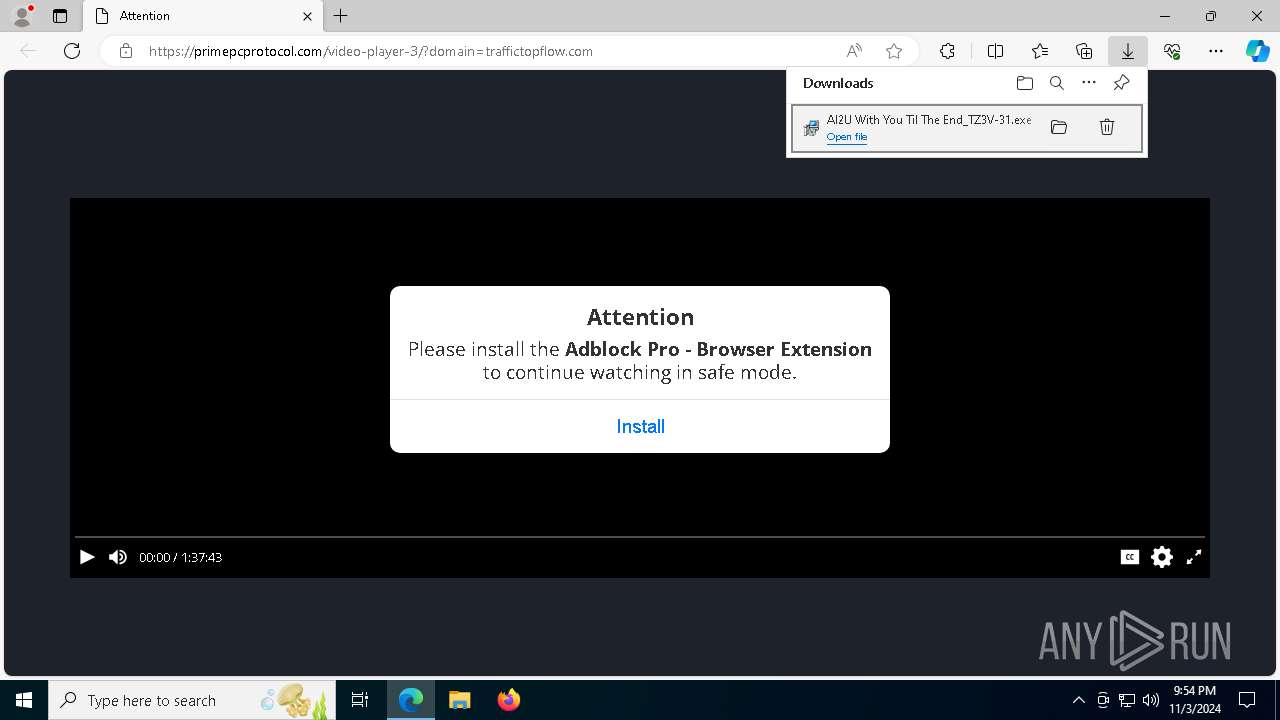The width and height of the screenshot is (1280, 720).
Task: Mute the video volume
Action: click(x=118, y=557)
